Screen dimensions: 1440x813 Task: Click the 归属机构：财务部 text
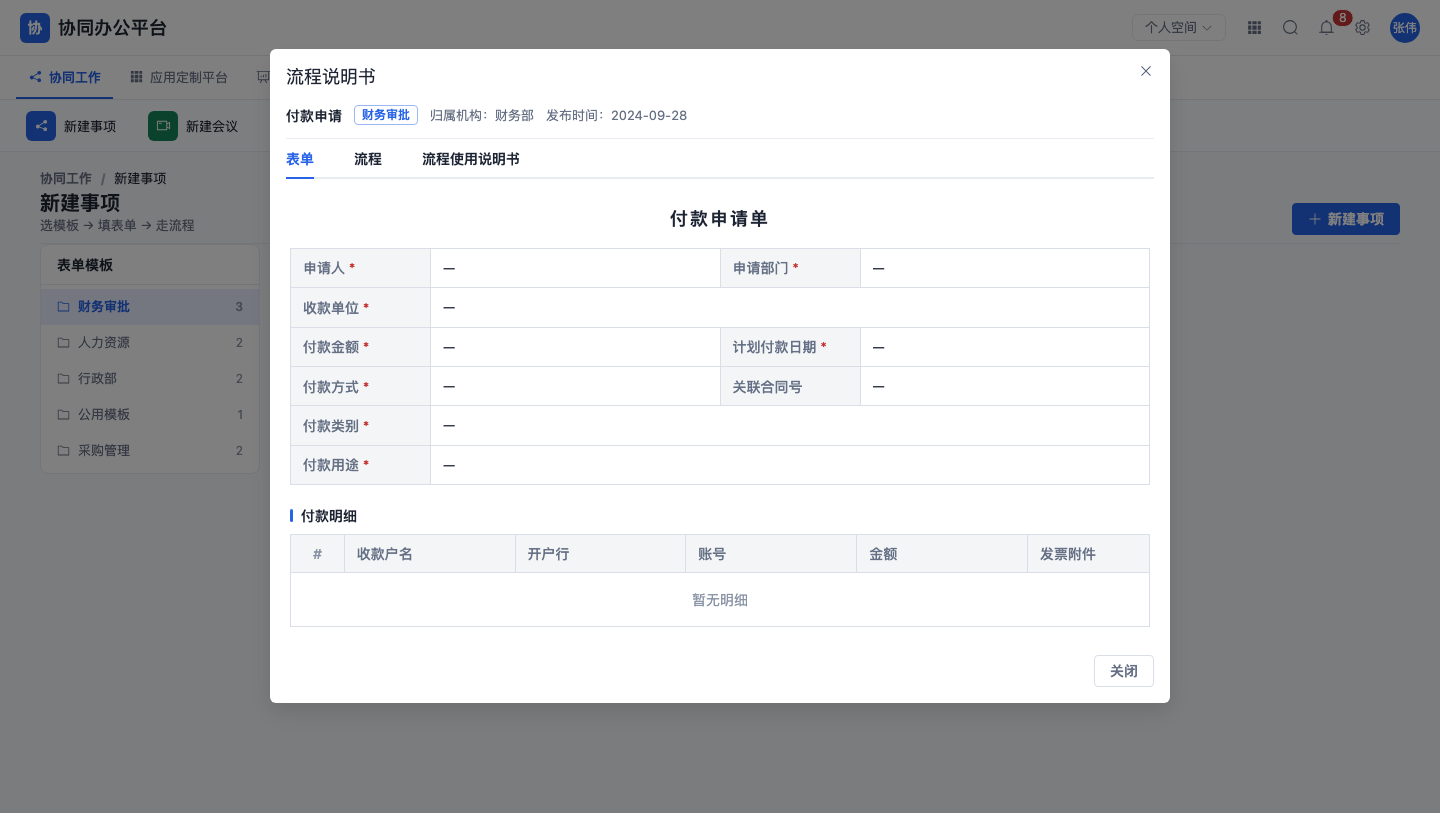482,115
